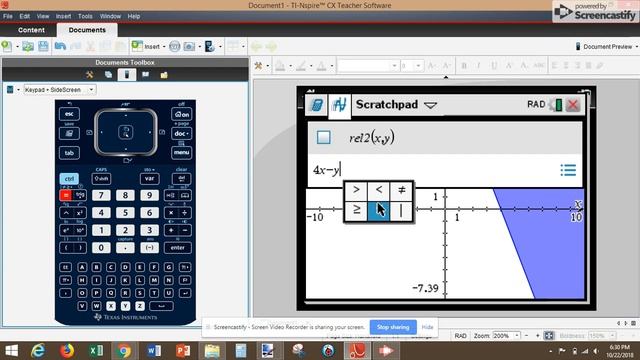Click the menu key on the keypad
Image resolution: width=640 pixels, height=360 pixels.
pyautogui.click(x=182, y=153)
